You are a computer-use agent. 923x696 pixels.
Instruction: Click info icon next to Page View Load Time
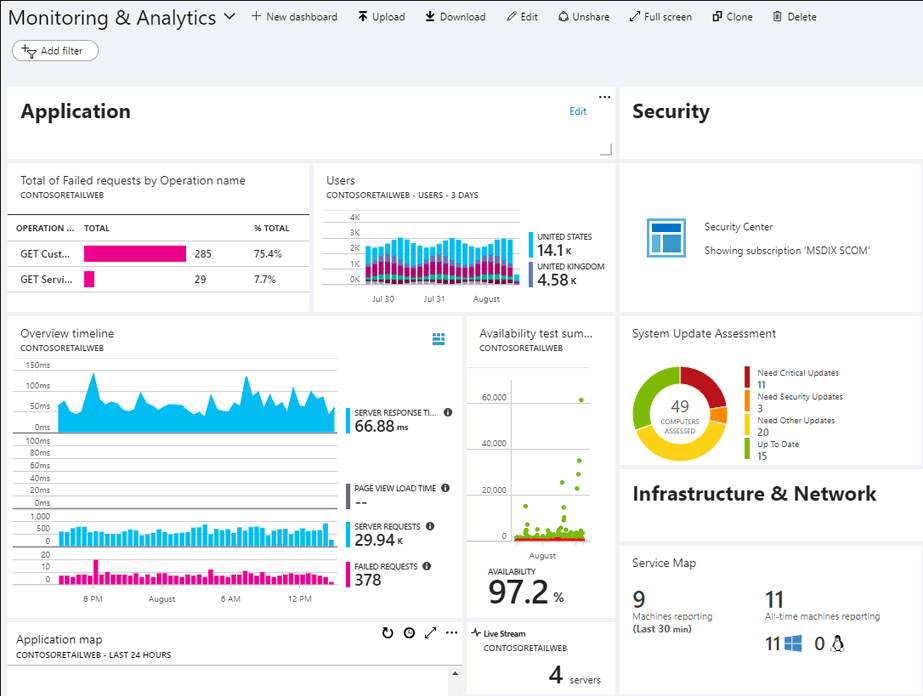click(x=446, y=488)
